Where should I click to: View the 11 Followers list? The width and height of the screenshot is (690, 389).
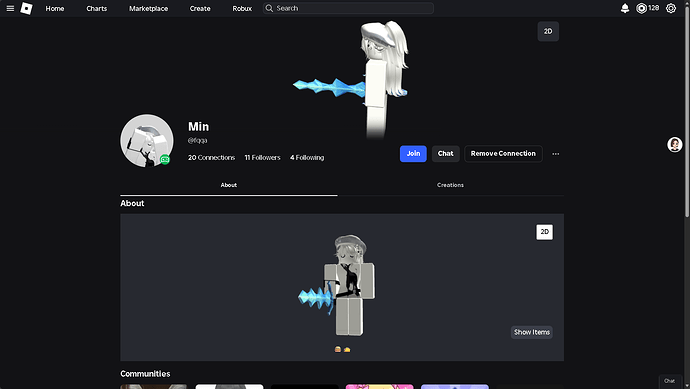(262, 158)
